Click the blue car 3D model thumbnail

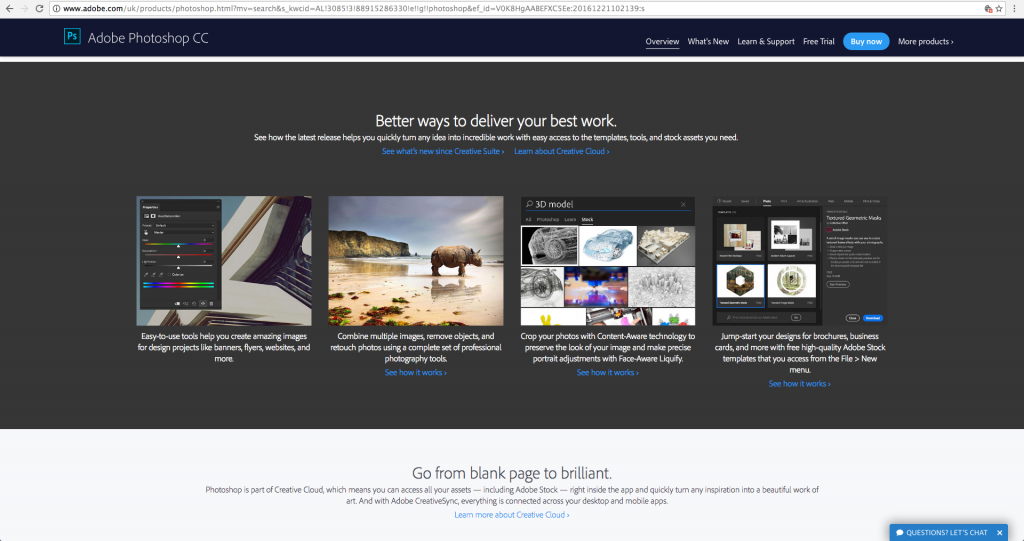click(607, 246)
